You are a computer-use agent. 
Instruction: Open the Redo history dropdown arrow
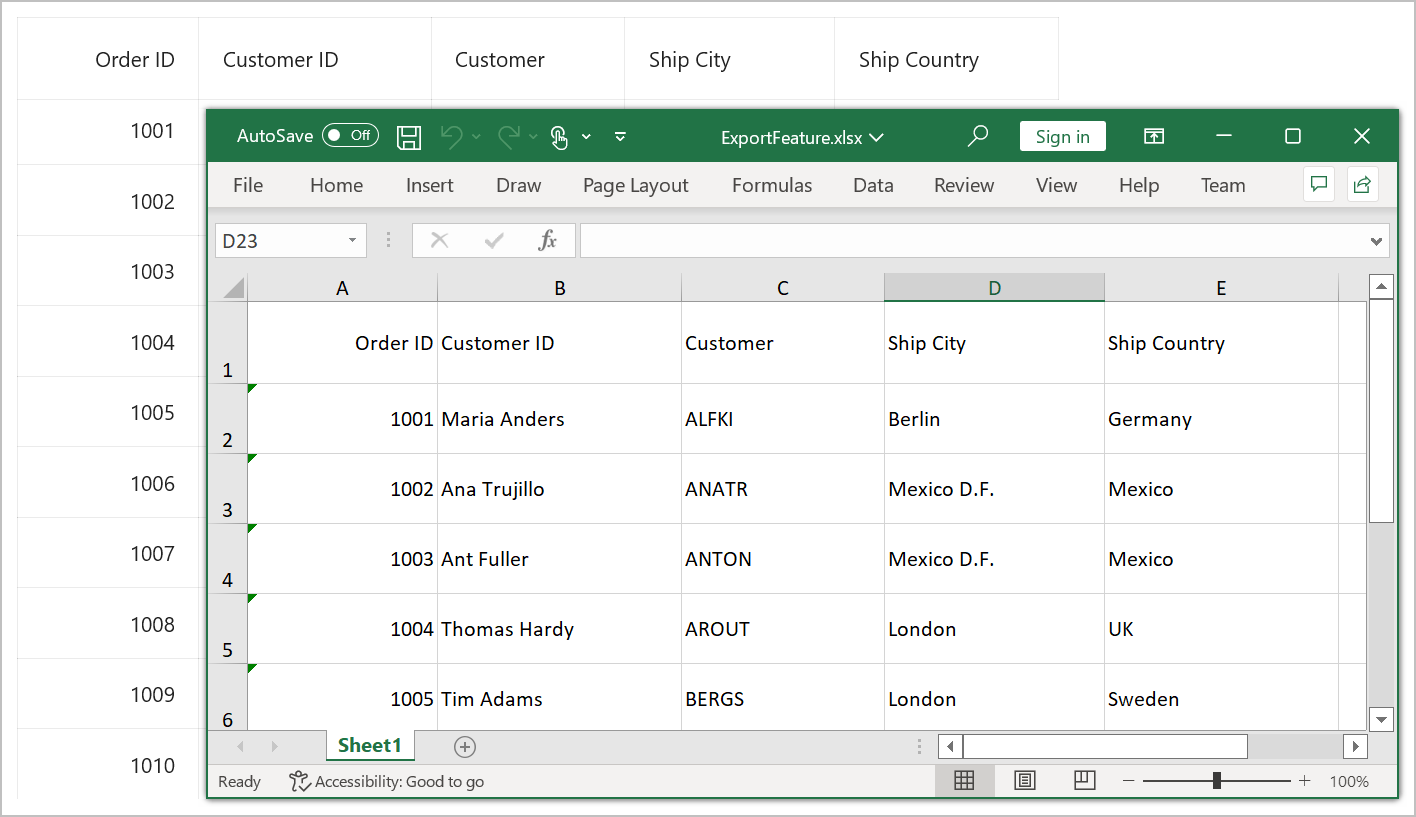[x=533, y=137]
